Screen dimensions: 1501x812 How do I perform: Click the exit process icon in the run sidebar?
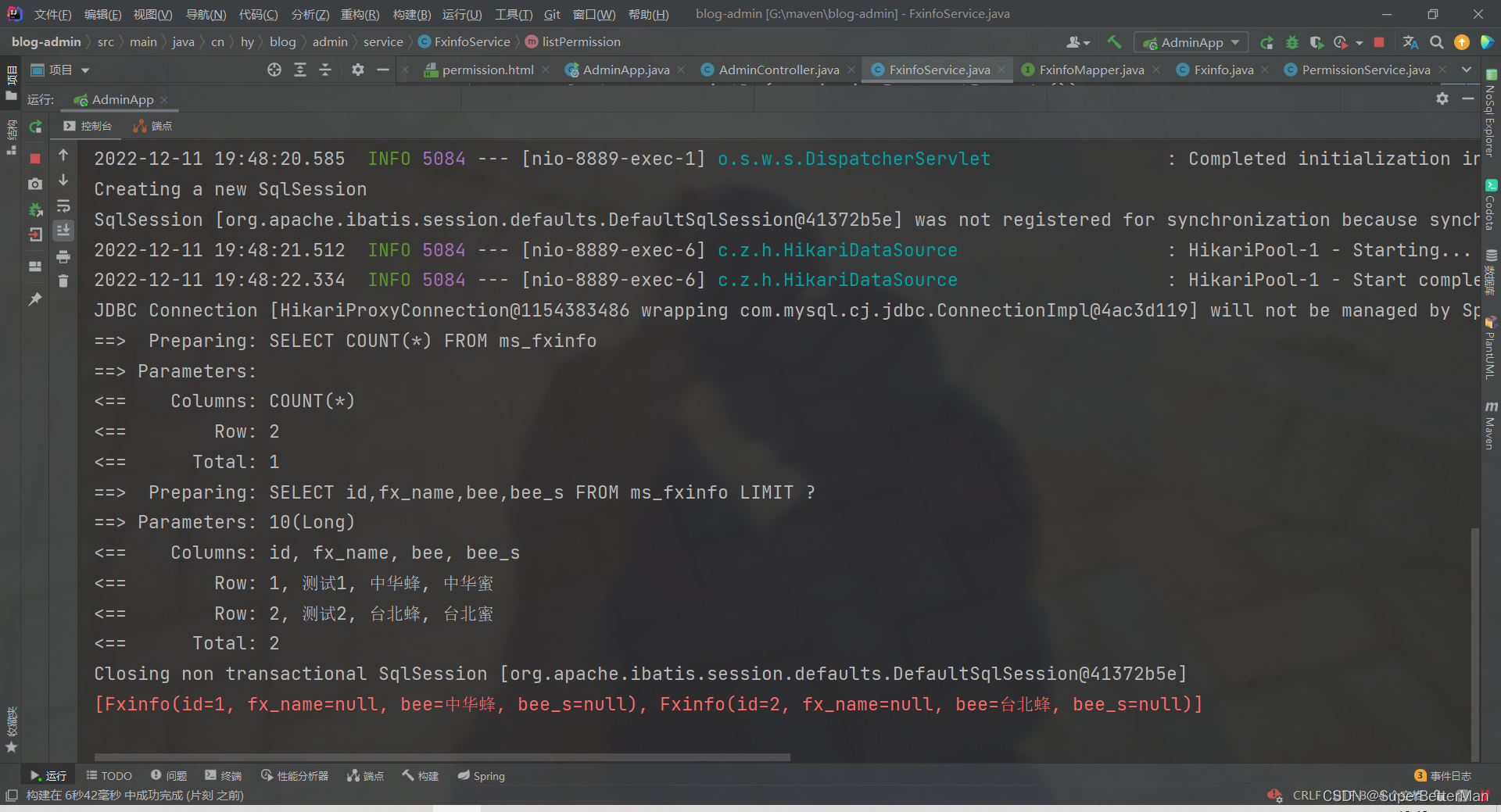click(x=35, y=234)
